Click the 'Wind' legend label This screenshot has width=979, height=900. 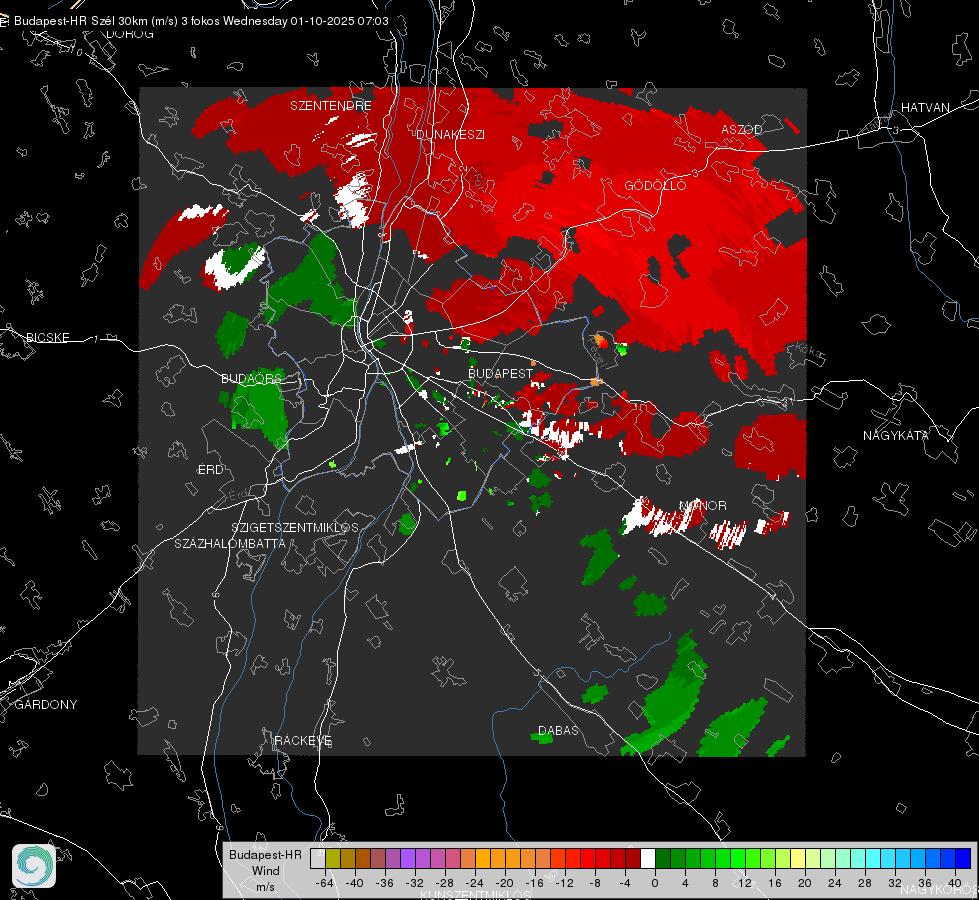coord(265,871)
